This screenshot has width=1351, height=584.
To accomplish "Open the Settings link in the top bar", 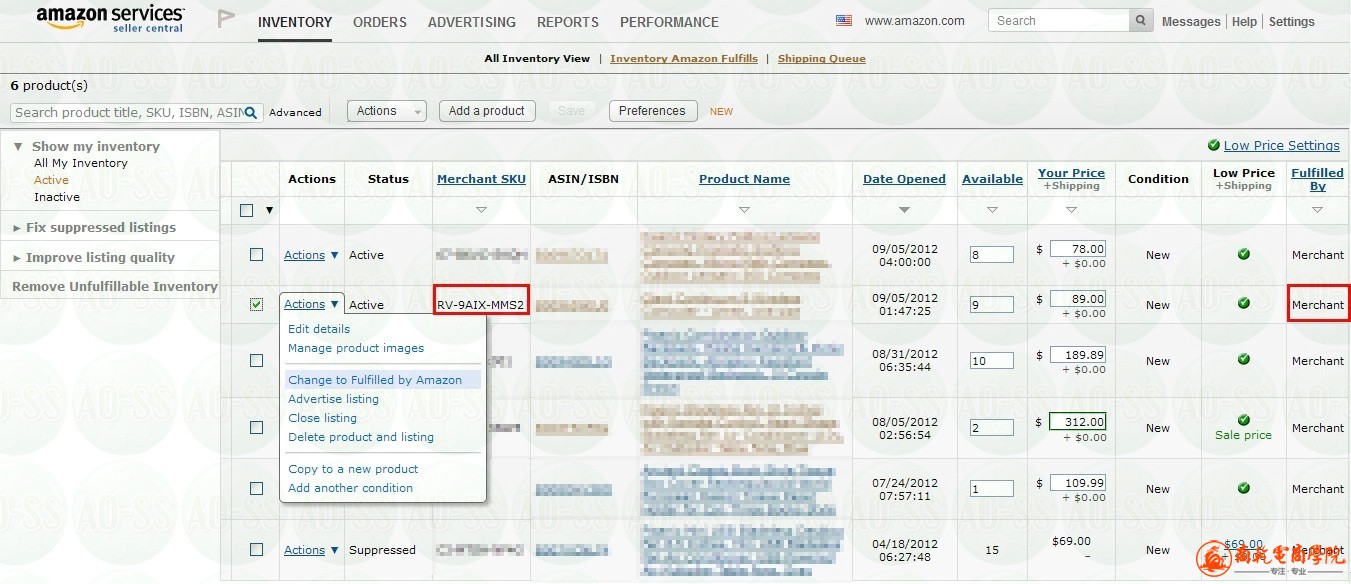I will pyautogui.click(x=1292, y=21).
